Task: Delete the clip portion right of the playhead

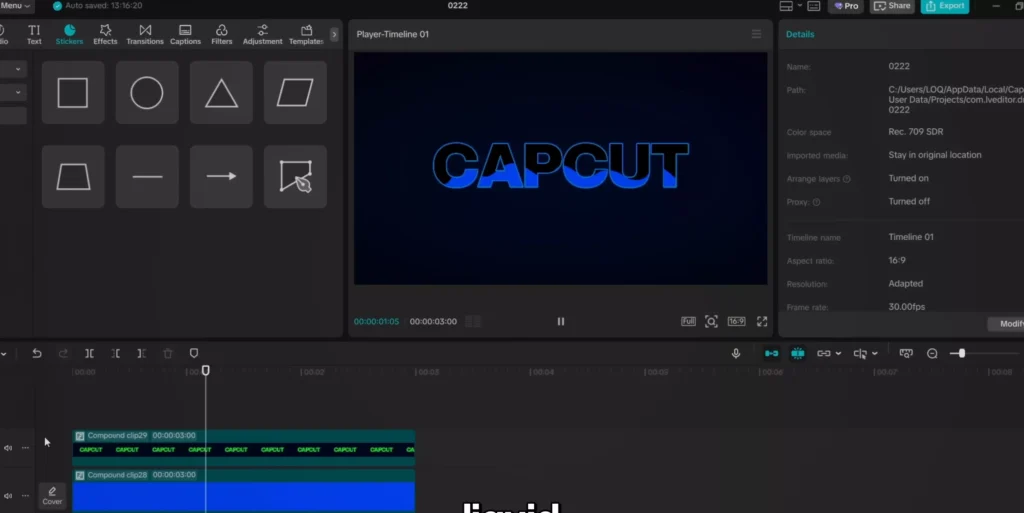Action: click(142, 353)
